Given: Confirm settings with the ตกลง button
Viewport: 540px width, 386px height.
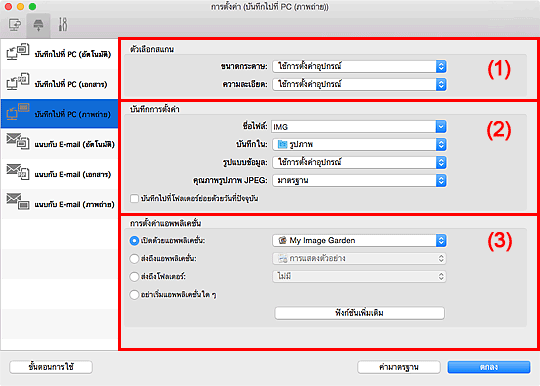Looking at the screenshot, I should tap(489, 367).
